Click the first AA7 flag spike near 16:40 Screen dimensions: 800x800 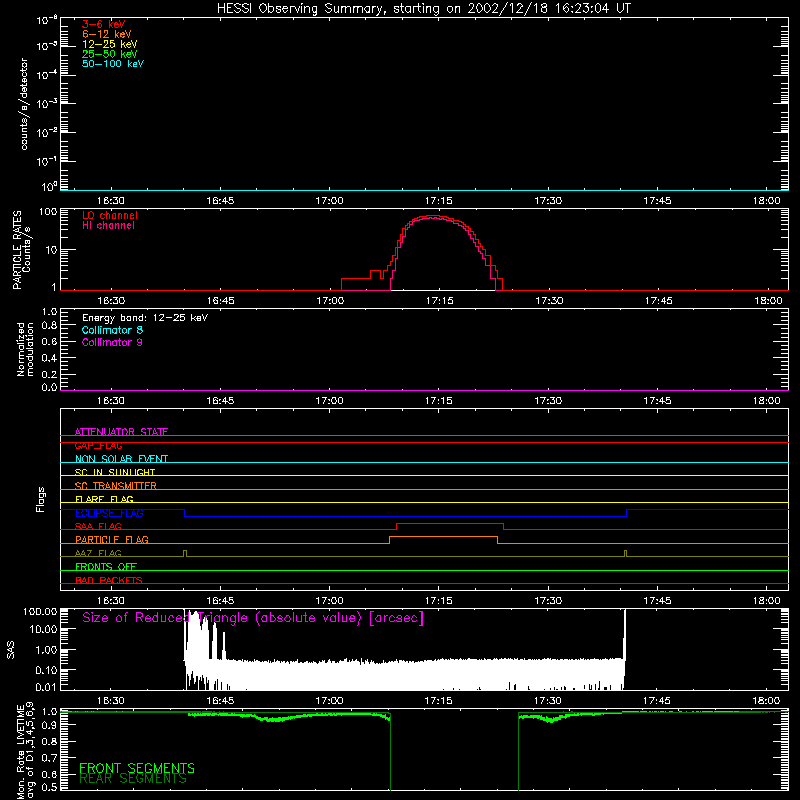[x=185, y=553]
